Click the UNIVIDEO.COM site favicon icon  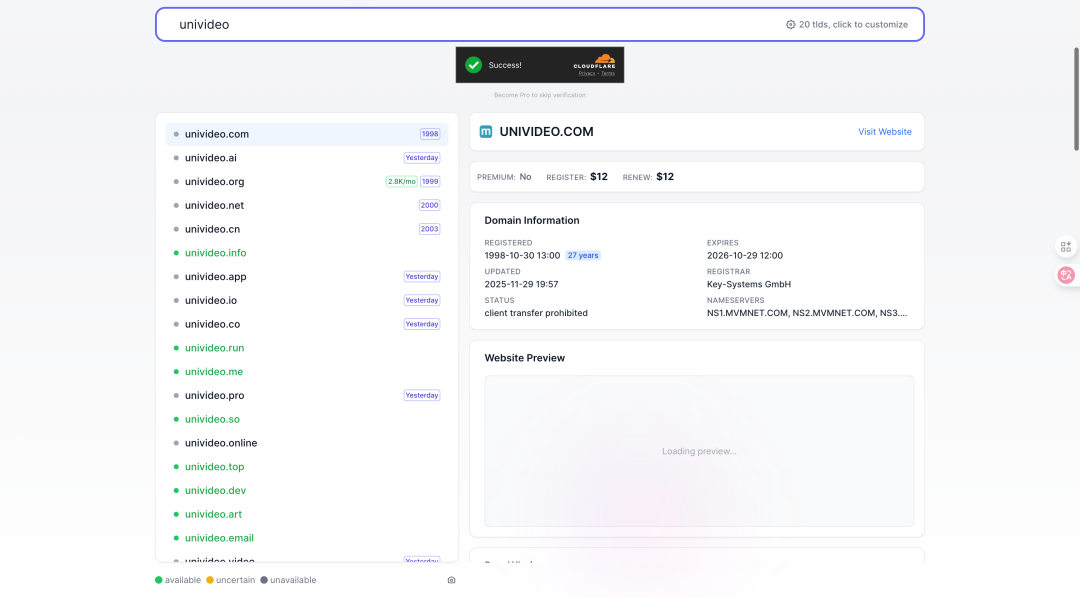(x=486, y=132)
